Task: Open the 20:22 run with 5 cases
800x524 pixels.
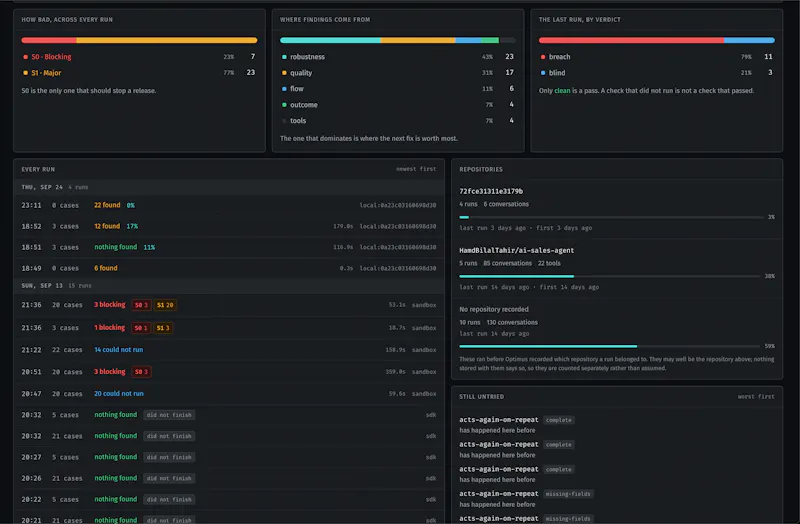Action: tap(229, 499)
